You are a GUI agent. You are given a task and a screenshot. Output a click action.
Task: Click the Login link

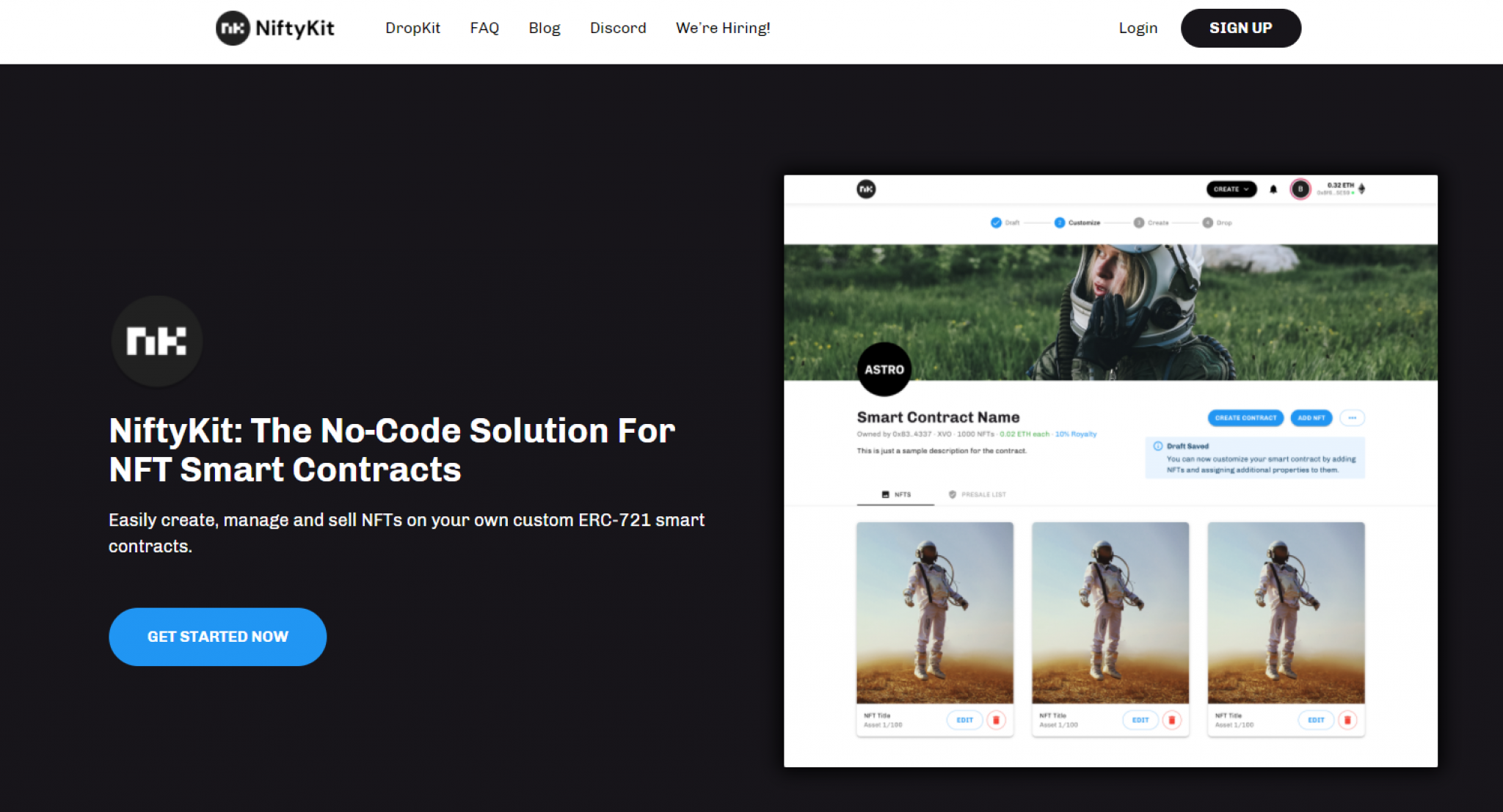[x=1138, y=28]
